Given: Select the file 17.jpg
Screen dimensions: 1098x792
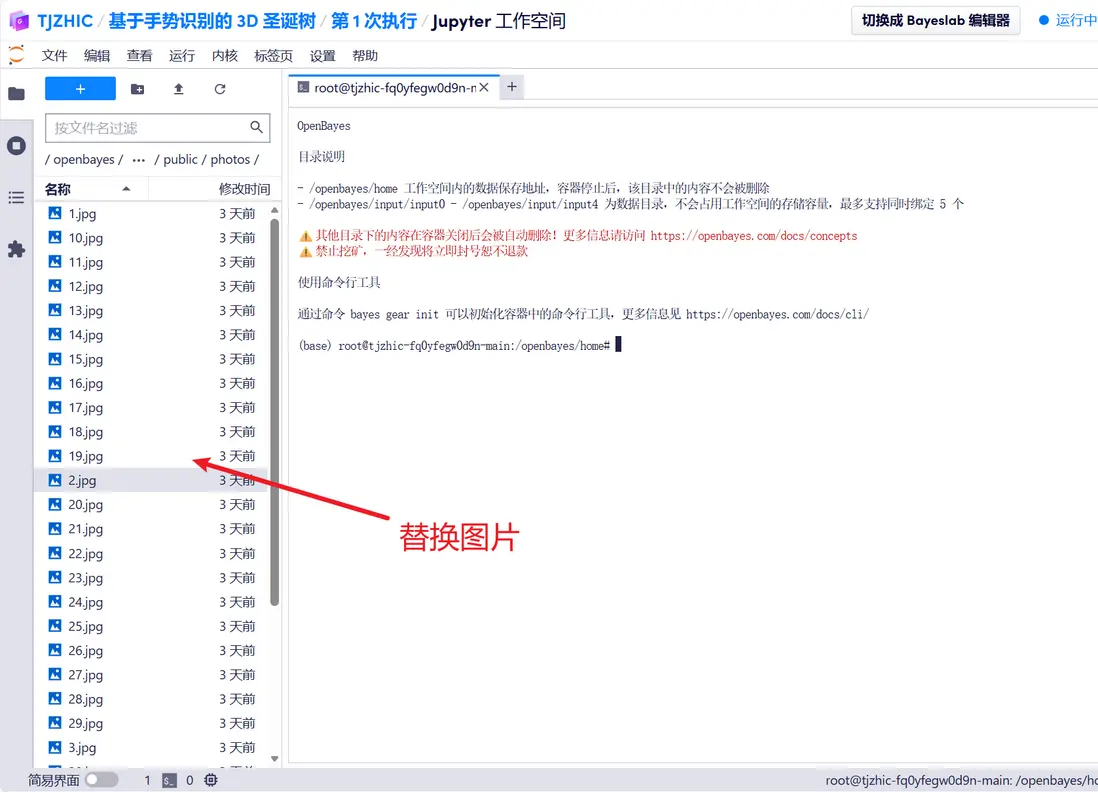Looking at the screenshot, I should click(151, 408).
